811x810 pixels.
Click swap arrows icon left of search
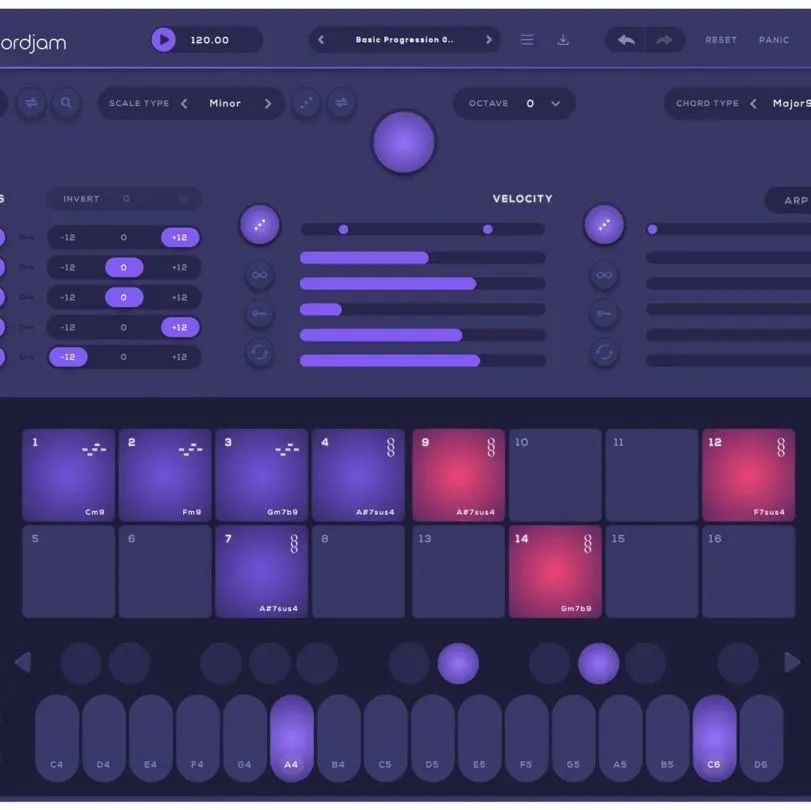[x=31, y=103]
